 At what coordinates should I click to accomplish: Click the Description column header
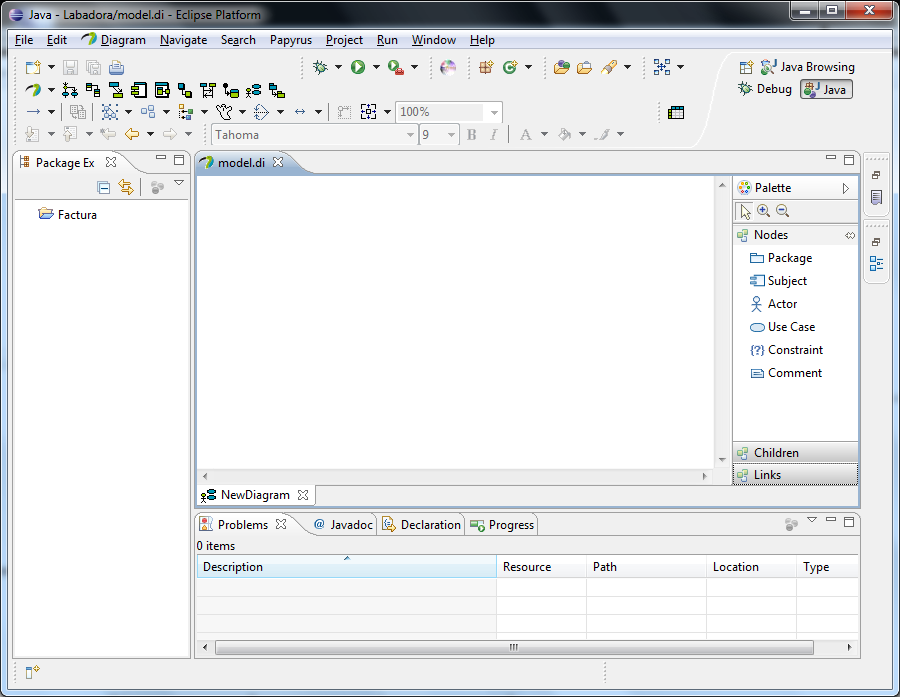coord(345,567)
